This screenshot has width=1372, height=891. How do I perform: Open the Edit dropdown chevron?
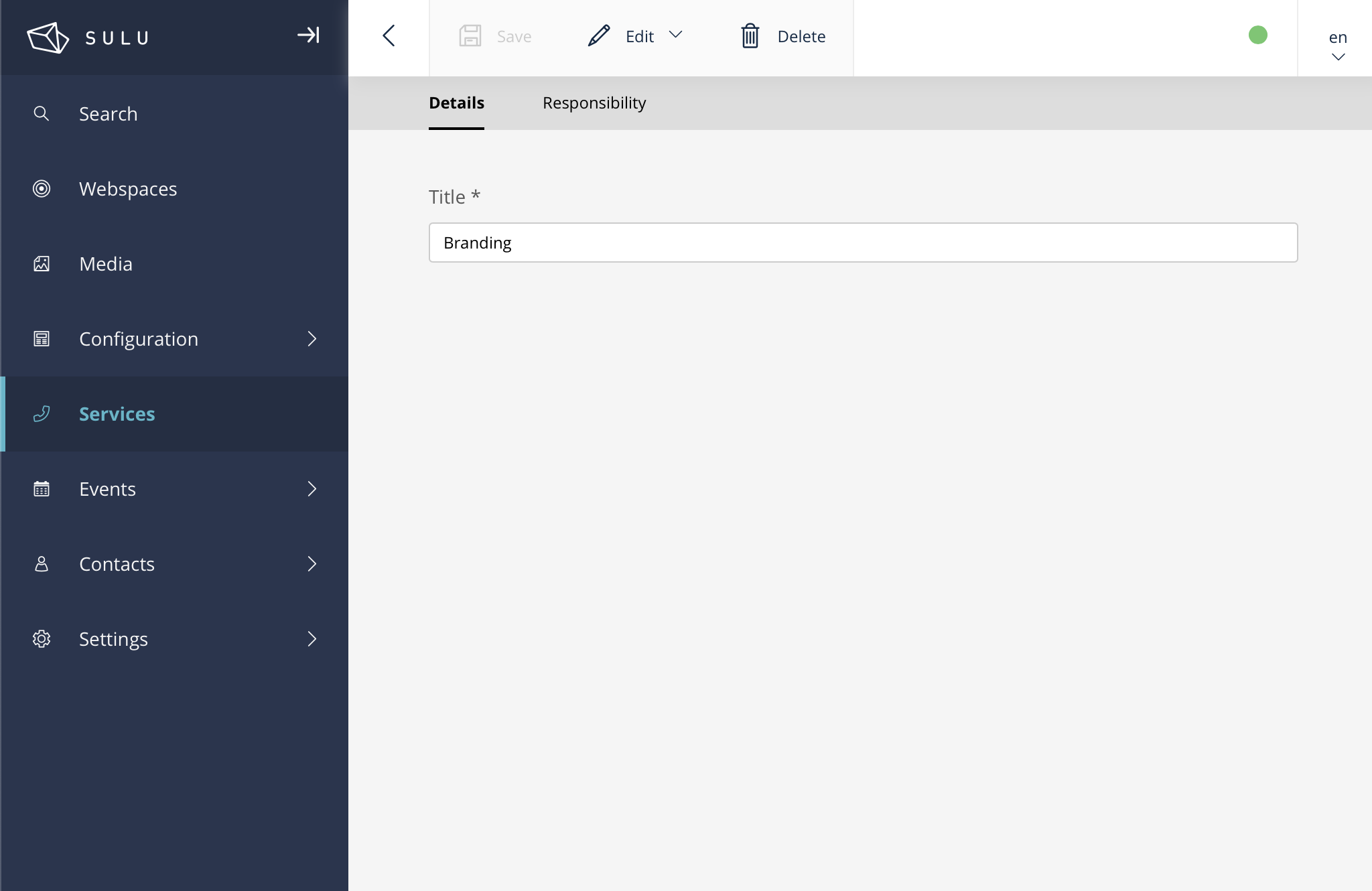(675, 35)
